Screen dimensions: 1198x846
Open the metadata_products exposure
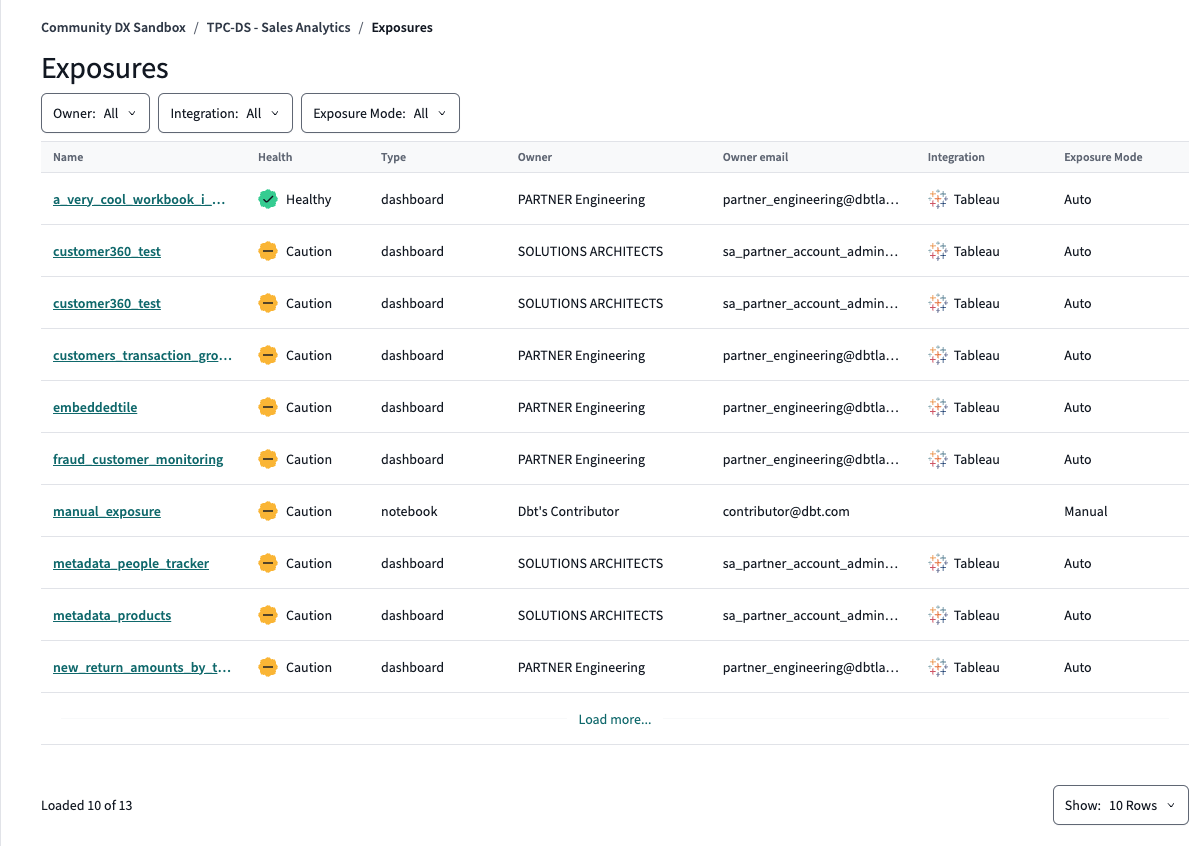[112, 615]
